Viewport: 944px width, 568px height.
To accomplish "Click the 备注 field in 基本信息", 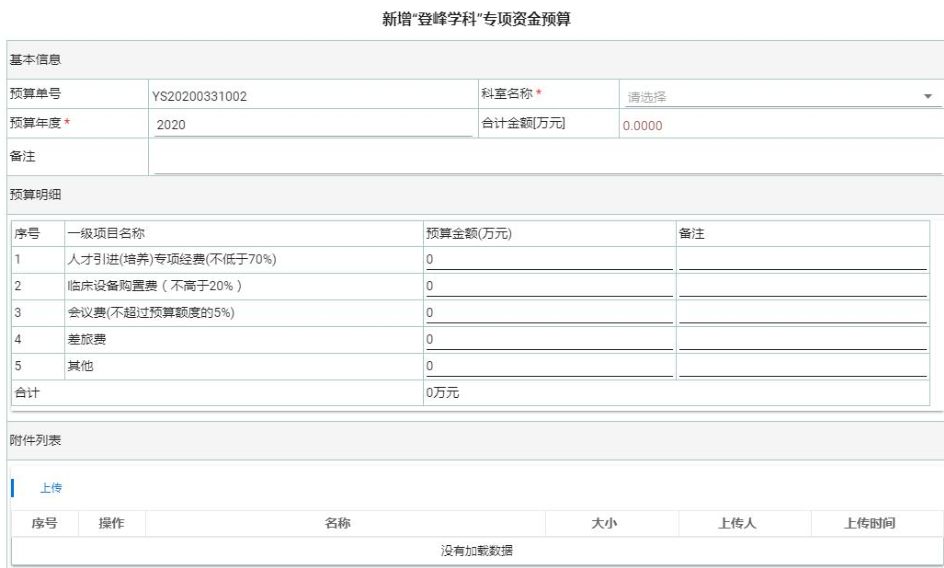I will point(545,157).
